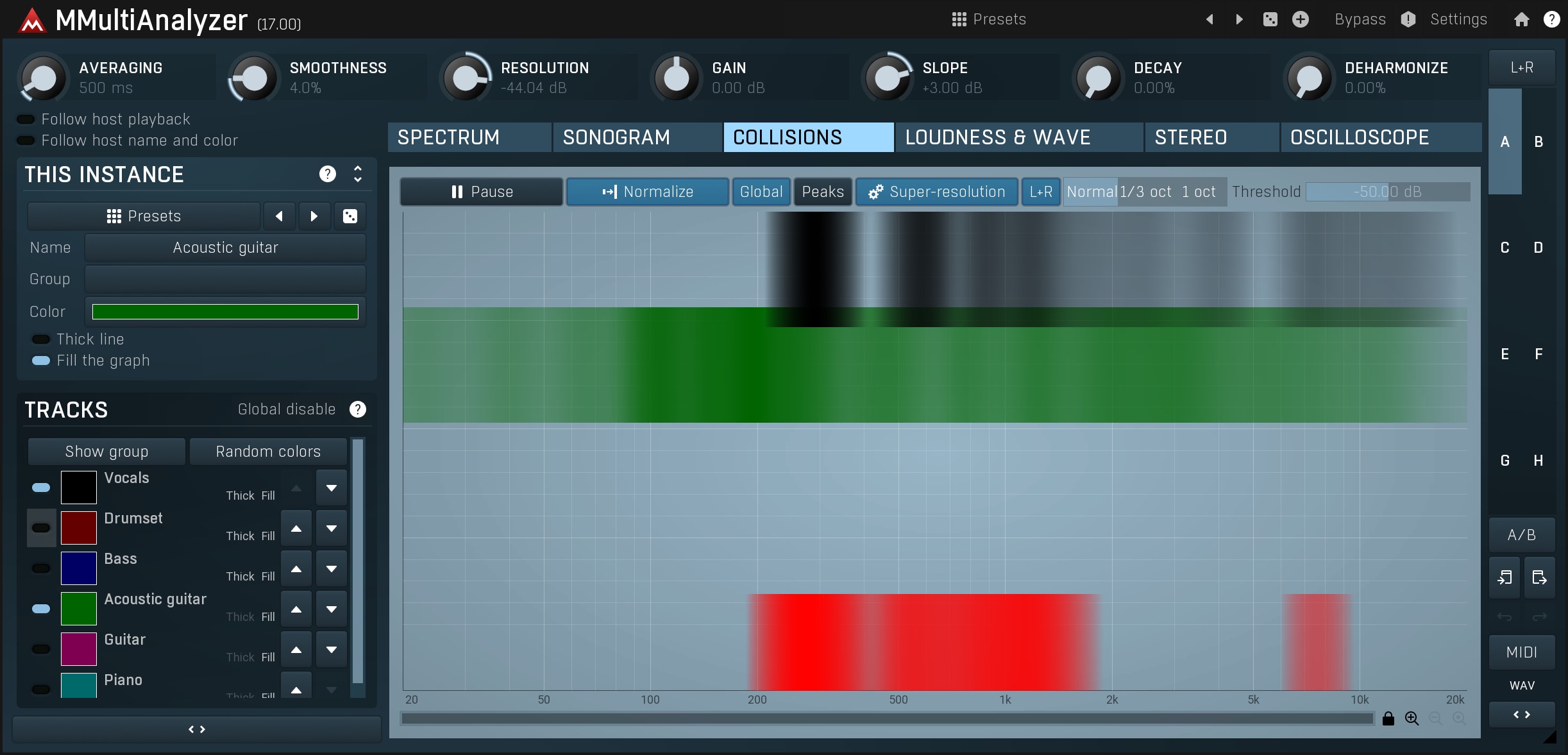Image resolution: width=1568 pixels, height=755 pixels.
Task: Click the home icon in top bar
Action: point(1521,19)
